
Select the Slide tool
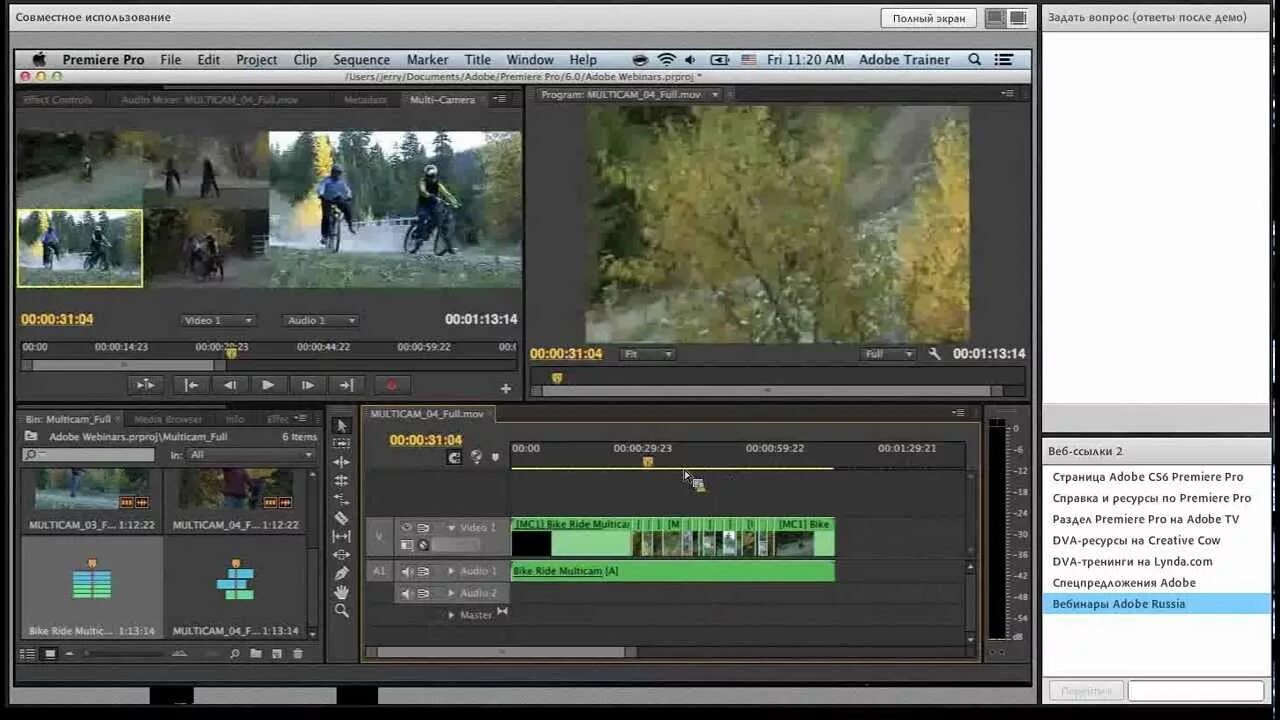click(342, 554)
